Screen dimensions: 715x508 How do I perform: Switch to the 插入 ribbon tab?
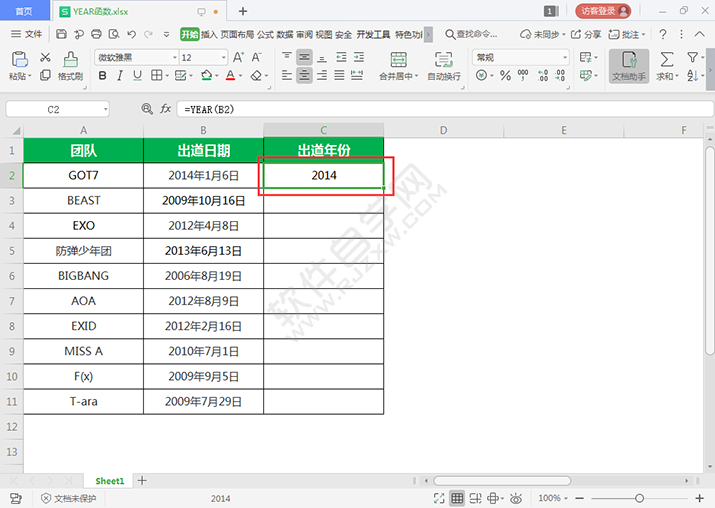point(209,35)
